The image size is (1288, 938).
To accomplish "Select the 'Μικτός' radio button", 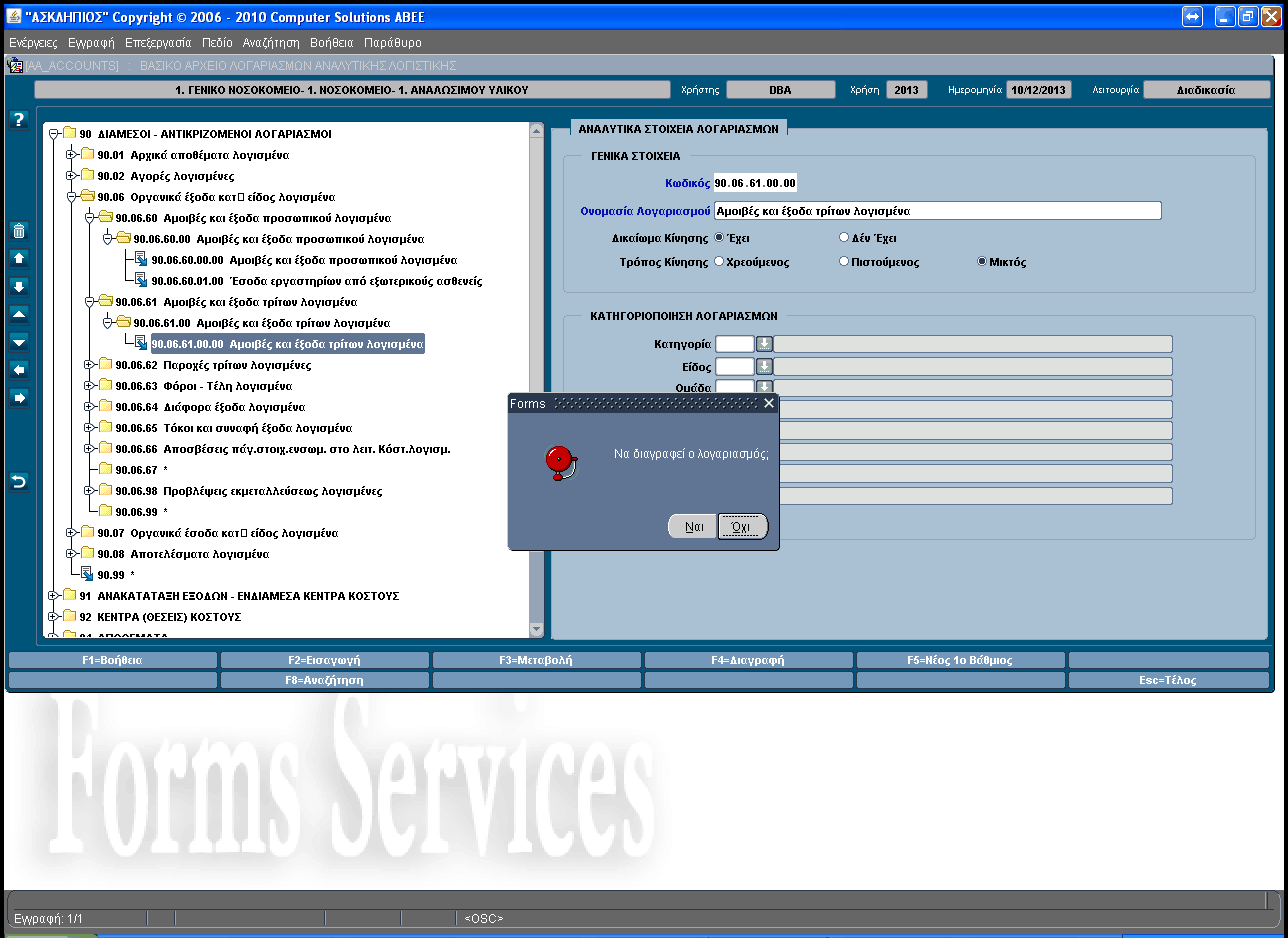I will click(x=982, y=262).
